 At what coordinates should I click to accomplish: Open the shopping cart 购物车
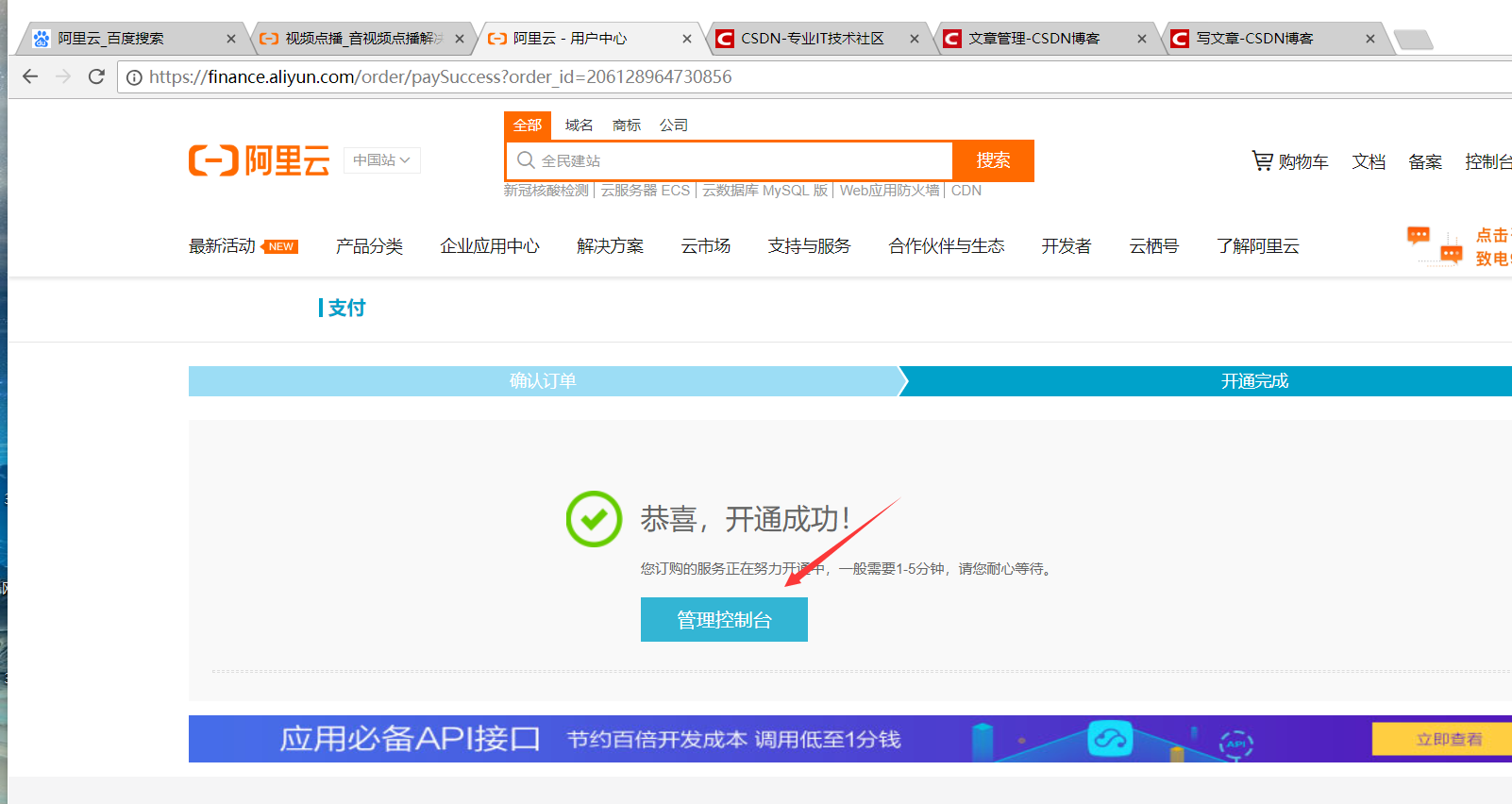pyautogui.click(x=1290, y=161)
